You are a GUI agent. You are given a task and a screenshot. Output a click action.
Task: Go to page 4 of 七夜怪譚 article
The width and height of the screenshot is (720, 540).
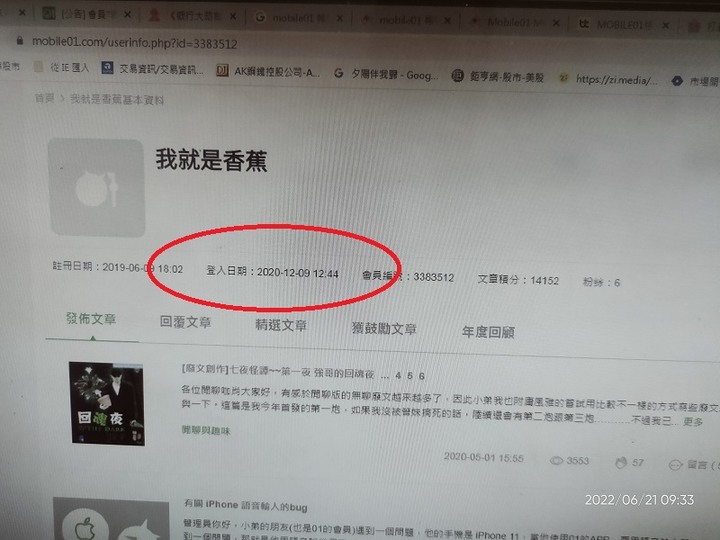(x=398, y=375)
